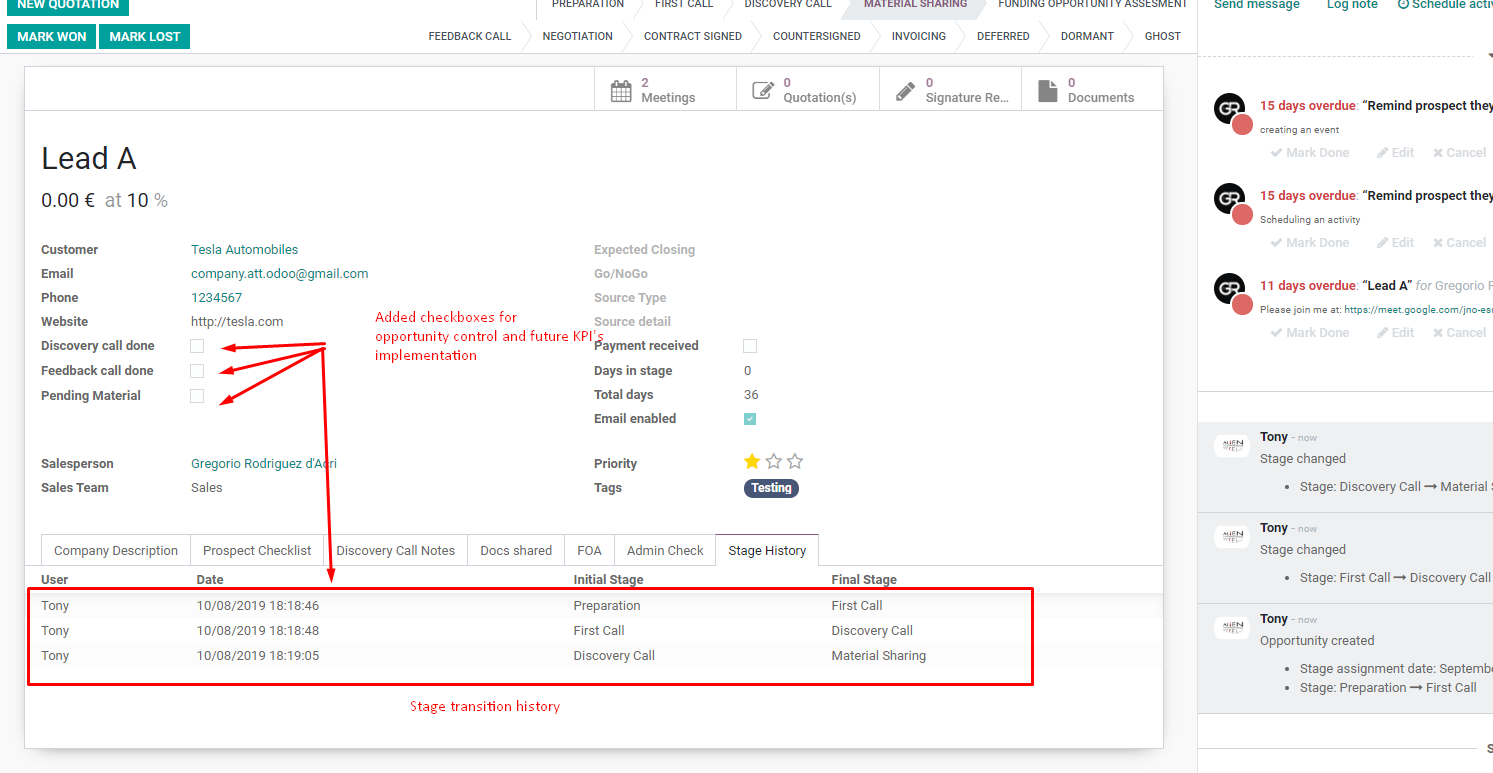Open the Tesla Automobiles customer link
Viewport: 1493px width, 773px height.
pyautogui.click(x=244, y=250)
